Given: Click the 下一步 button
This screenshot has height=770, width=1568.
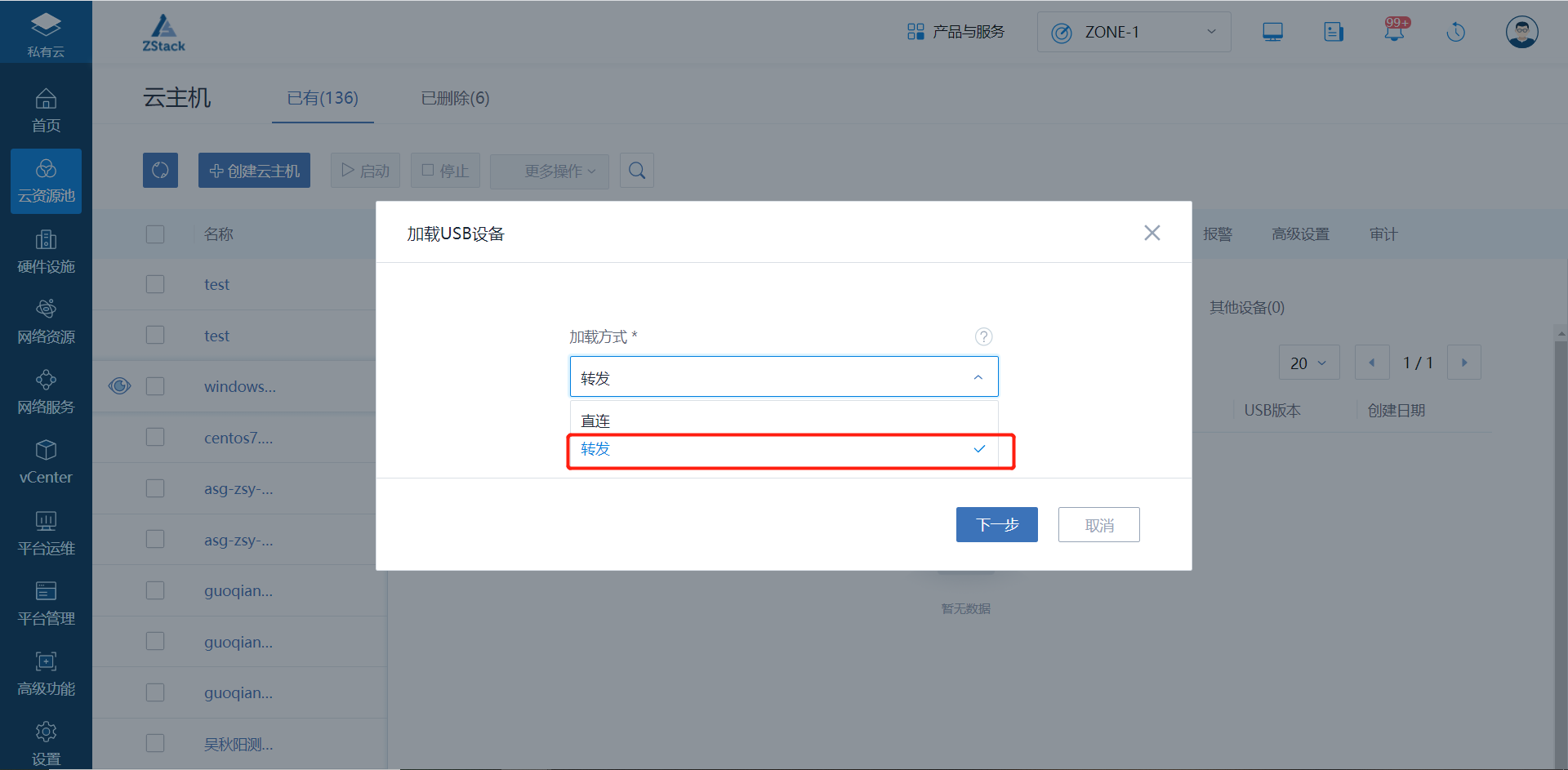Looking at the screenshot, I should point(996,524).
